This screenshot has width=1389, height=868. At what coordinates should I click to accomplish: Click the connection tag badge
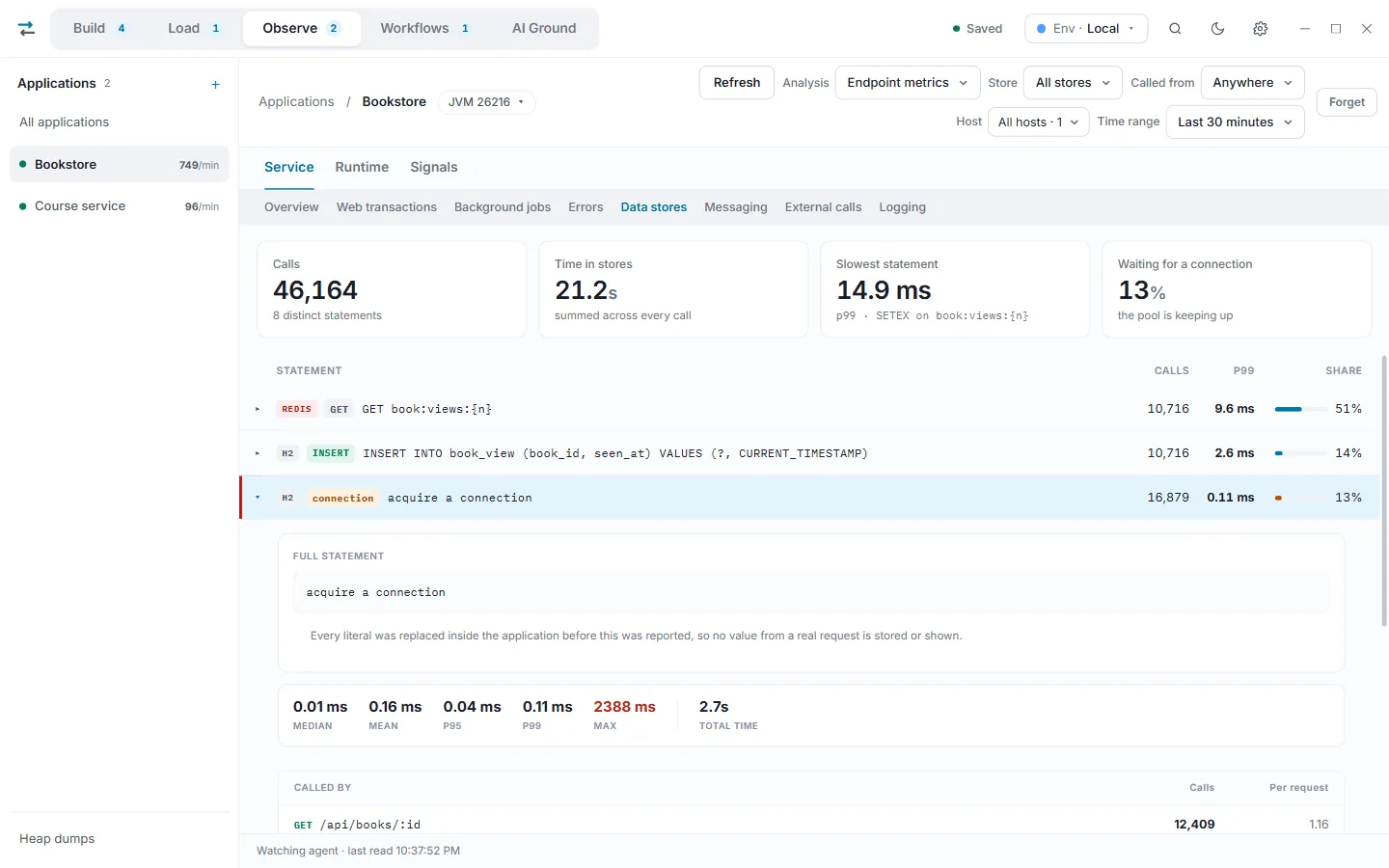pyautogui.click(x=342, y=499)
